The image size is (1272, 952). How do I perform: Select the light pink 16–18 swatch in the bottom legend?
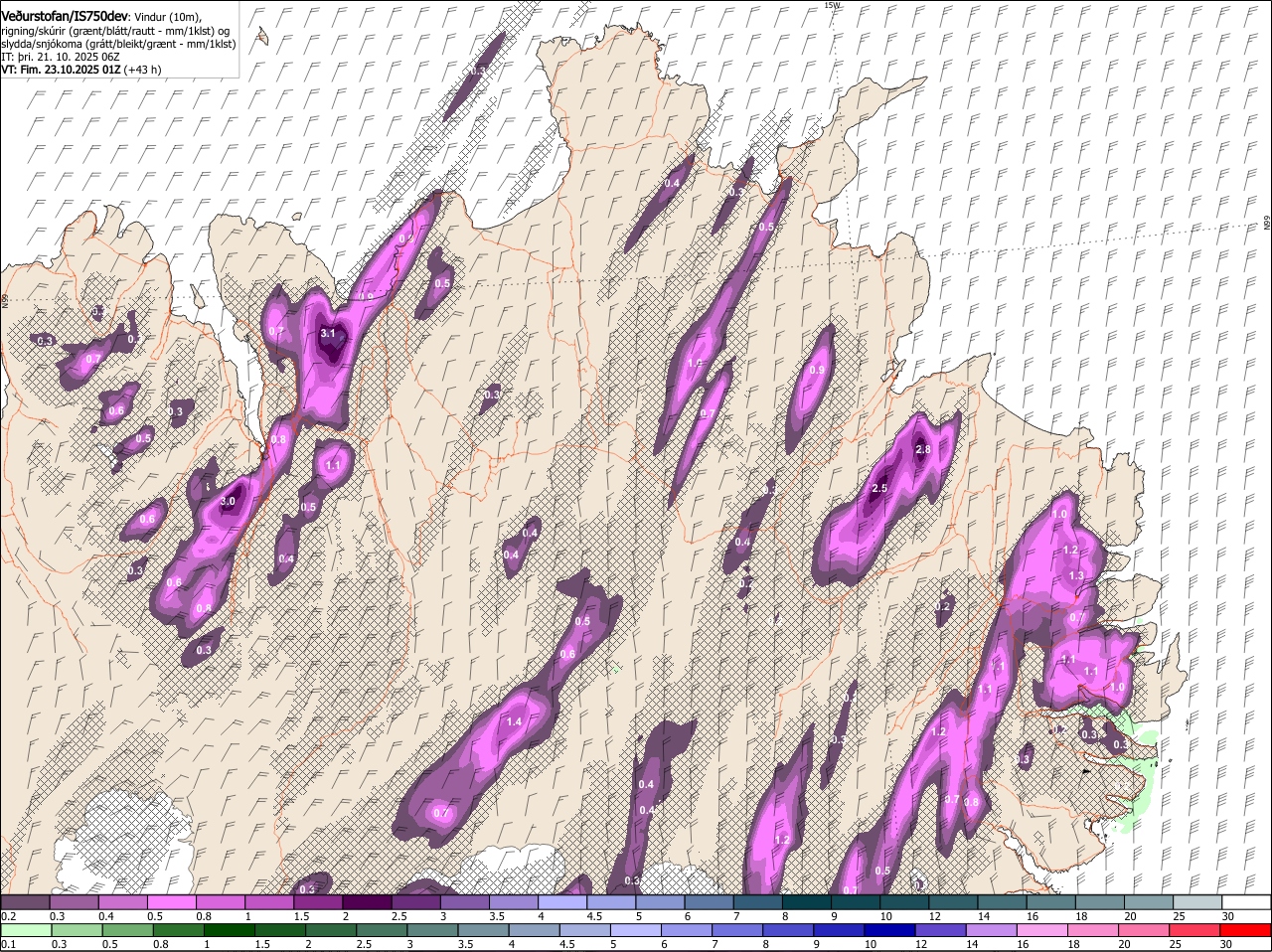pyautogui.click(x=1041, y=930)
